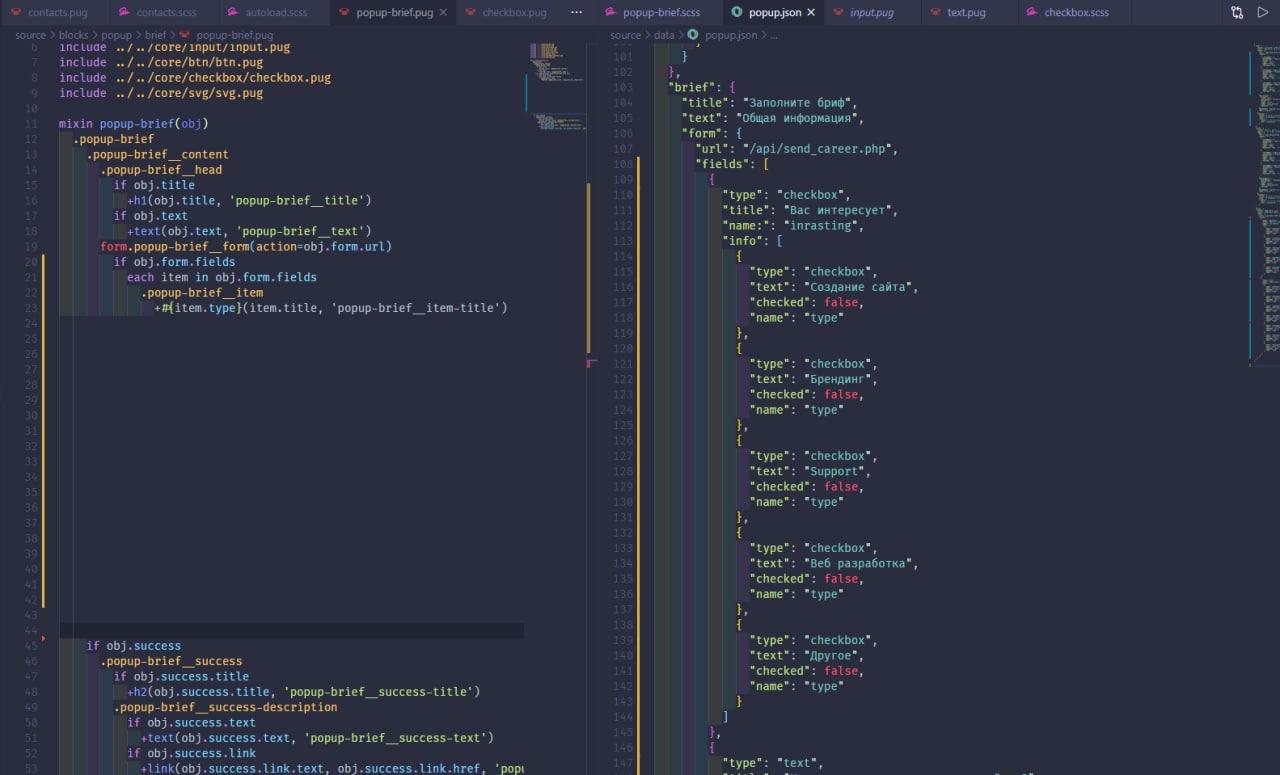1280x775 pixels.
Task: Click the 'Создание сайта' text value
Action: click(857, 287)
